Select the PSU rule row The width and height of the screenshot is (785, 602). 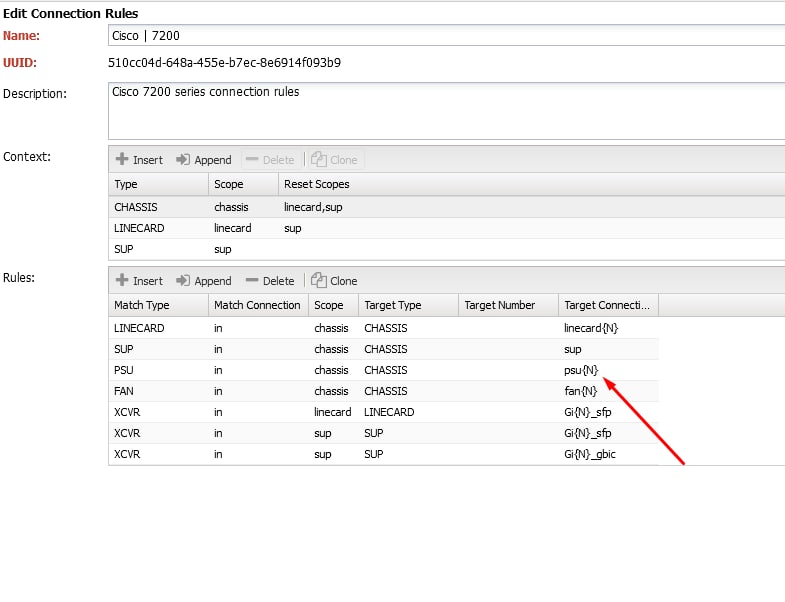click(x=383, y=370)
